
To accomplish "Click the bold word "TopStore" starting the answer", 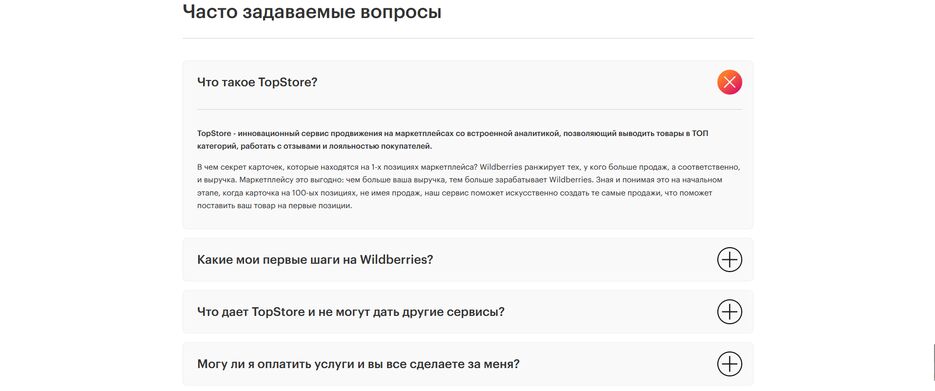I will tap(214, 134).
